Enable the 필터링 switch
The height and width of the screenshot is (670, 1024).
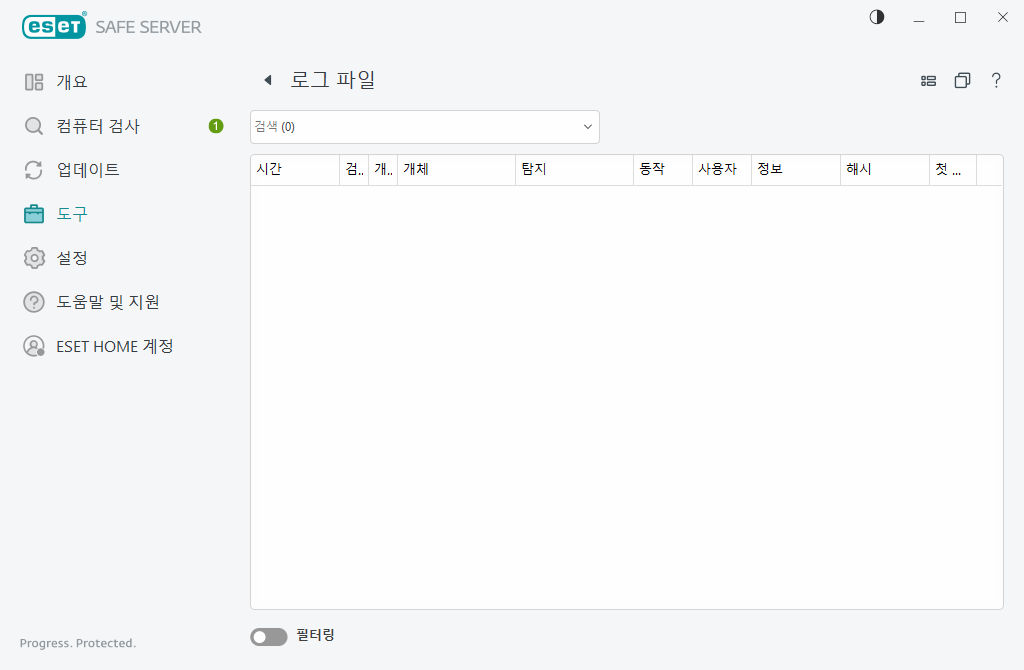268,636
